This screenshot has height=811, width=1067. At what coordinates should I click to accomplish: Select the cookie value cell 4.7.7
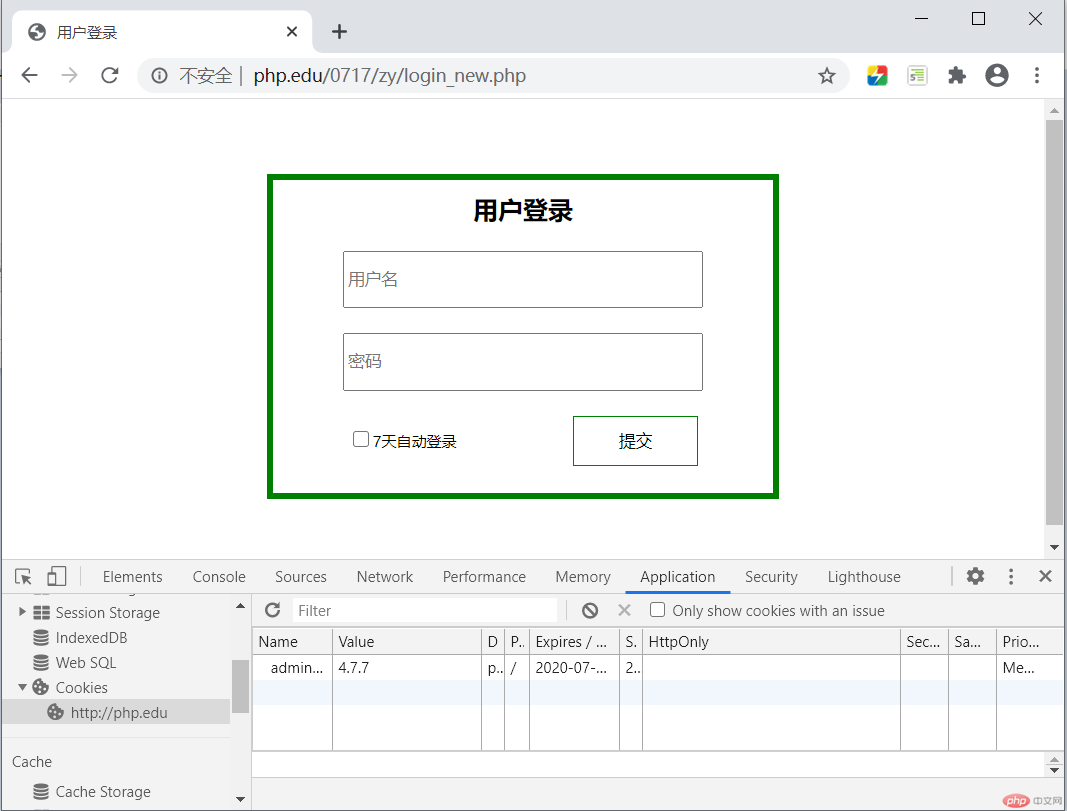point(407,667)
